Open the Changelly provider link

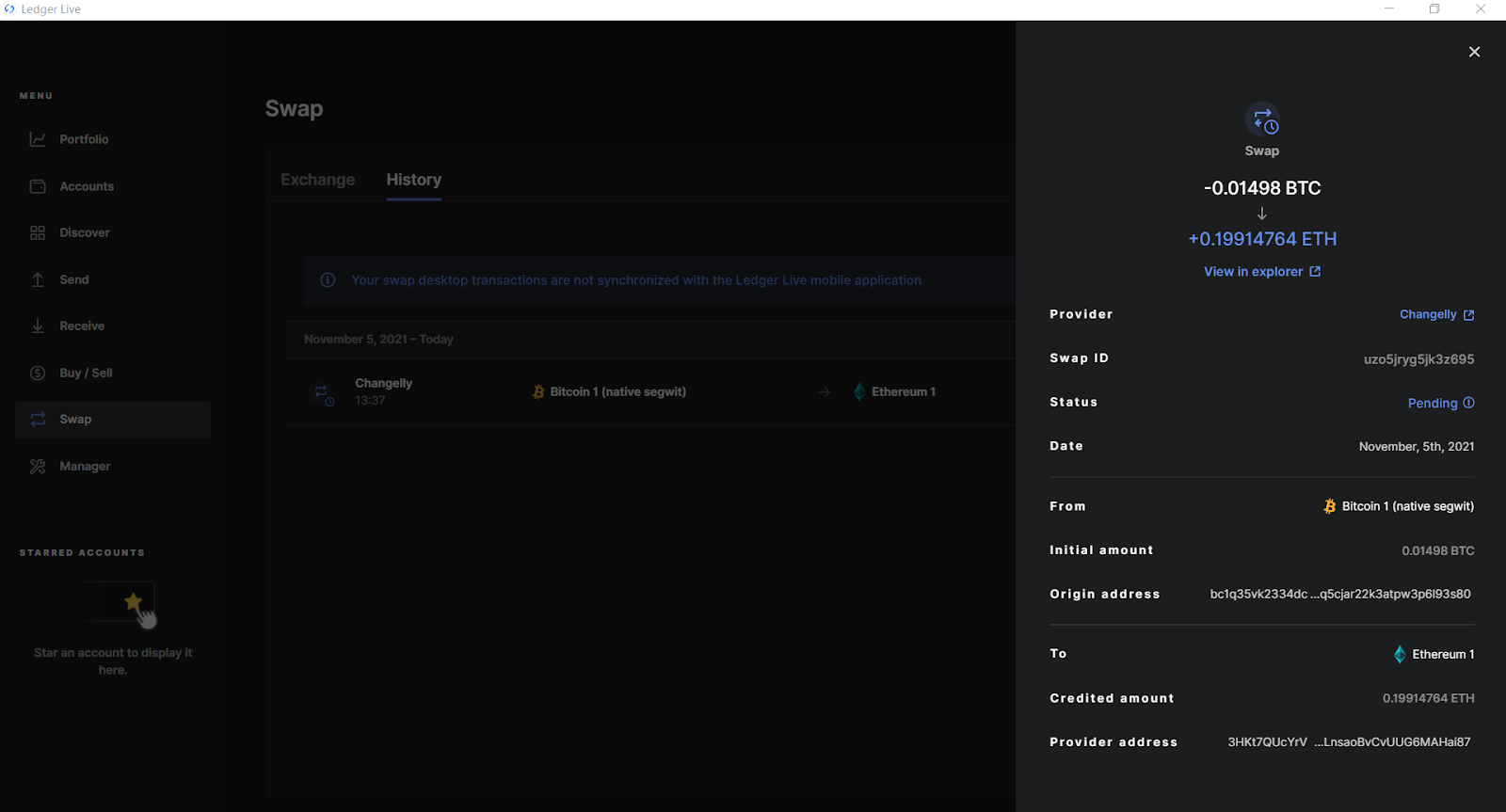[x=1428, y=314]
